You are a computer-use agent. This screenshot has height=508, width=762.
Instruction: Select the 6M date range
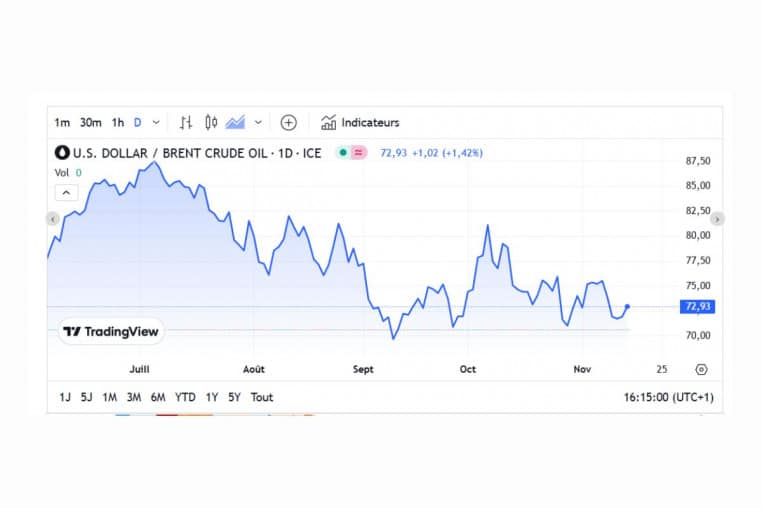coord(158,397)
